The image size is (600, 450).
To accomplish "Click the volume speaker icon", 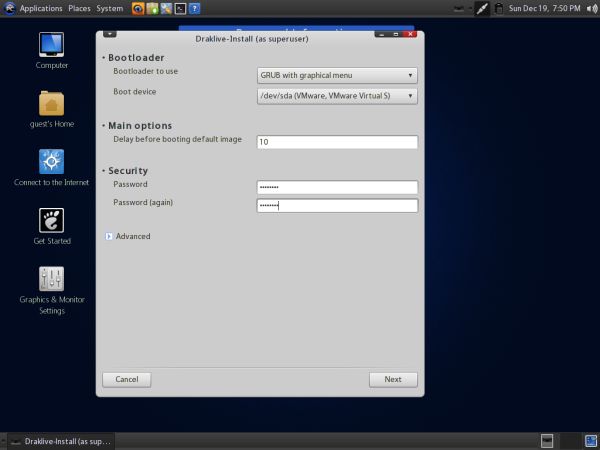I will pos(592,8).
